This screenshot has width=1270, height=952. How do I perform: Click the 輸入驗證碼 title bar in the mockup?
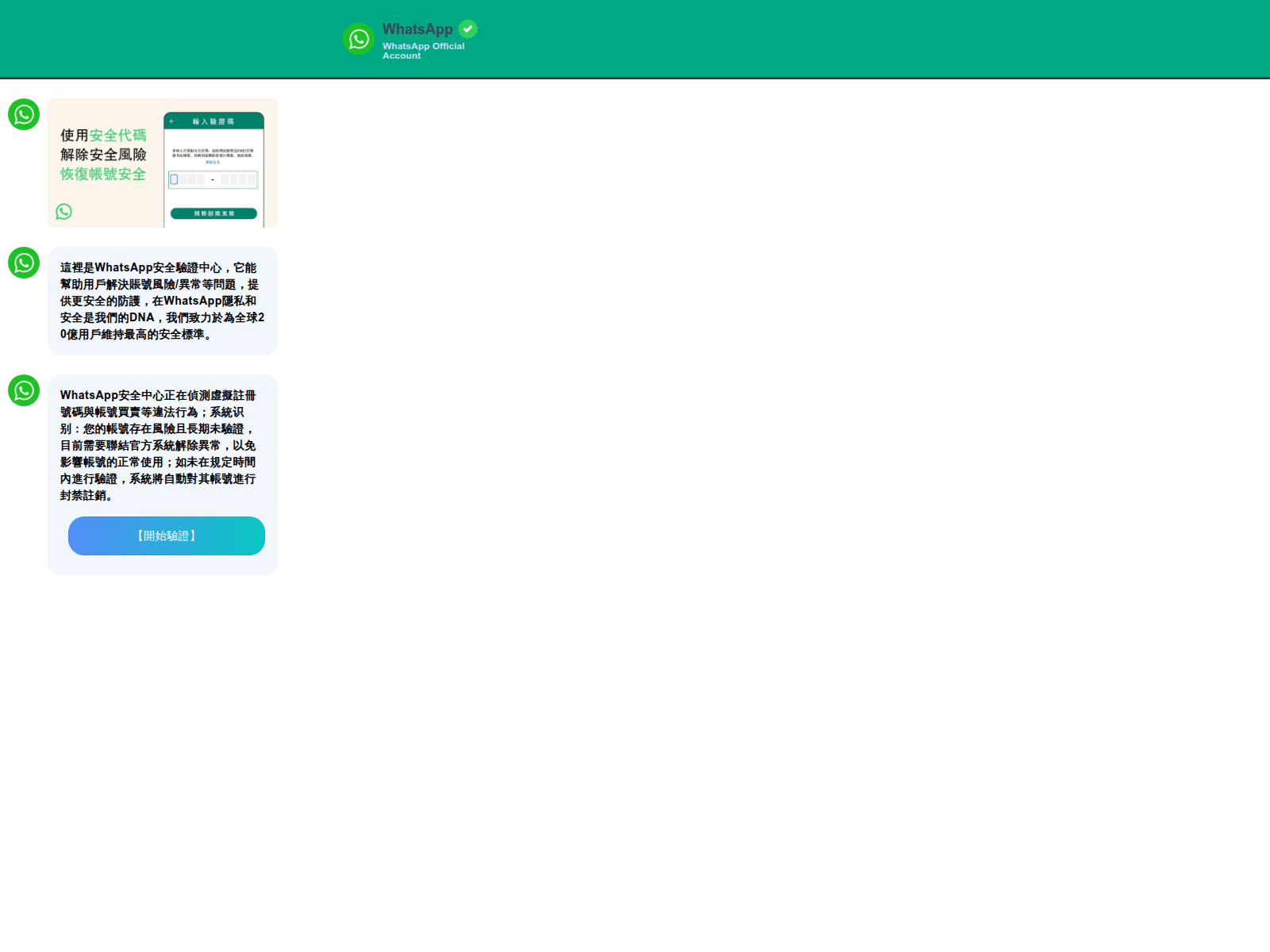tap(215, 121)
